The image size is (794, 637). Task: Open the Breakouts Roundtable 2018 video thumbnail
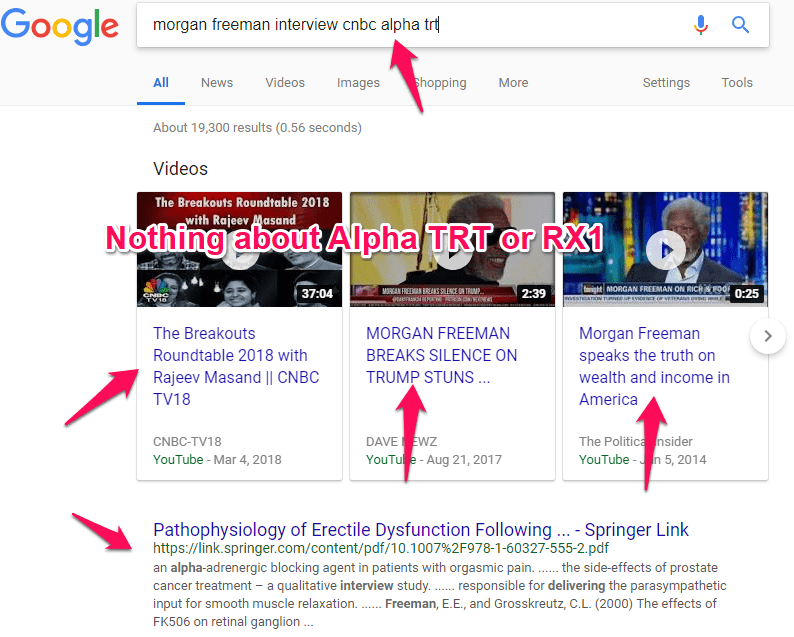[x=239, y=250]
